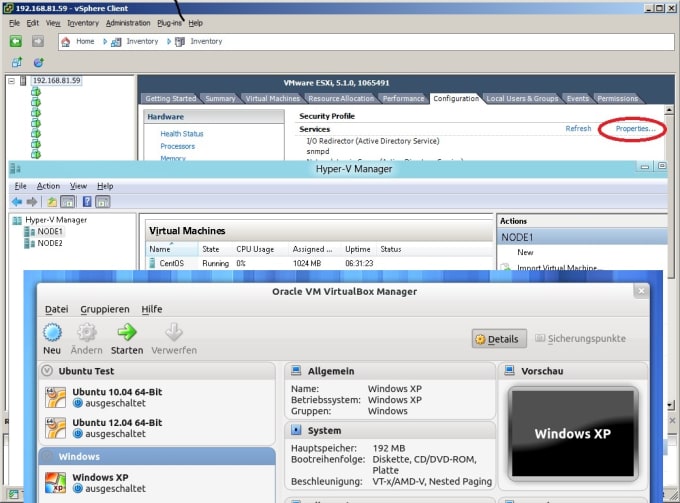Click the new virtual machine icon in vSphere toolbar
The image size is (680, 503).
[x=17, y=62]
